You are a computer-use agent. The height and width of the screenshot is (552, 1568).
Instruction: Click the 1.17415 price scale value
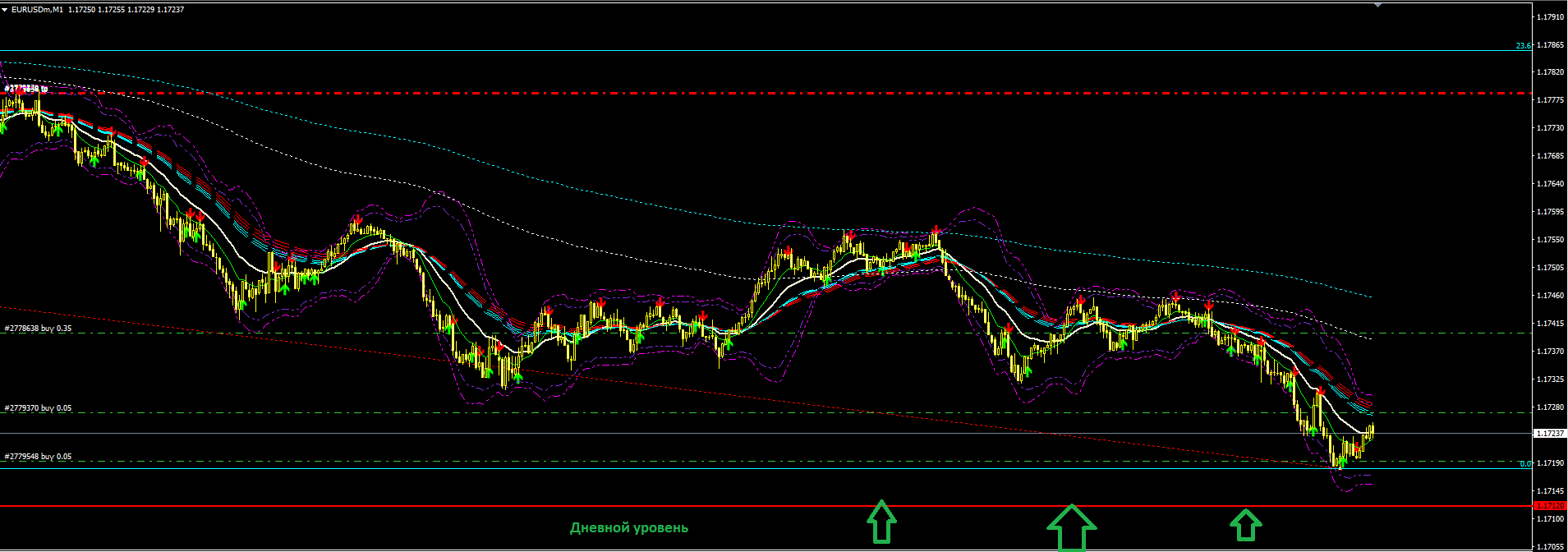pyautogui.click(x=1550, y=324)
